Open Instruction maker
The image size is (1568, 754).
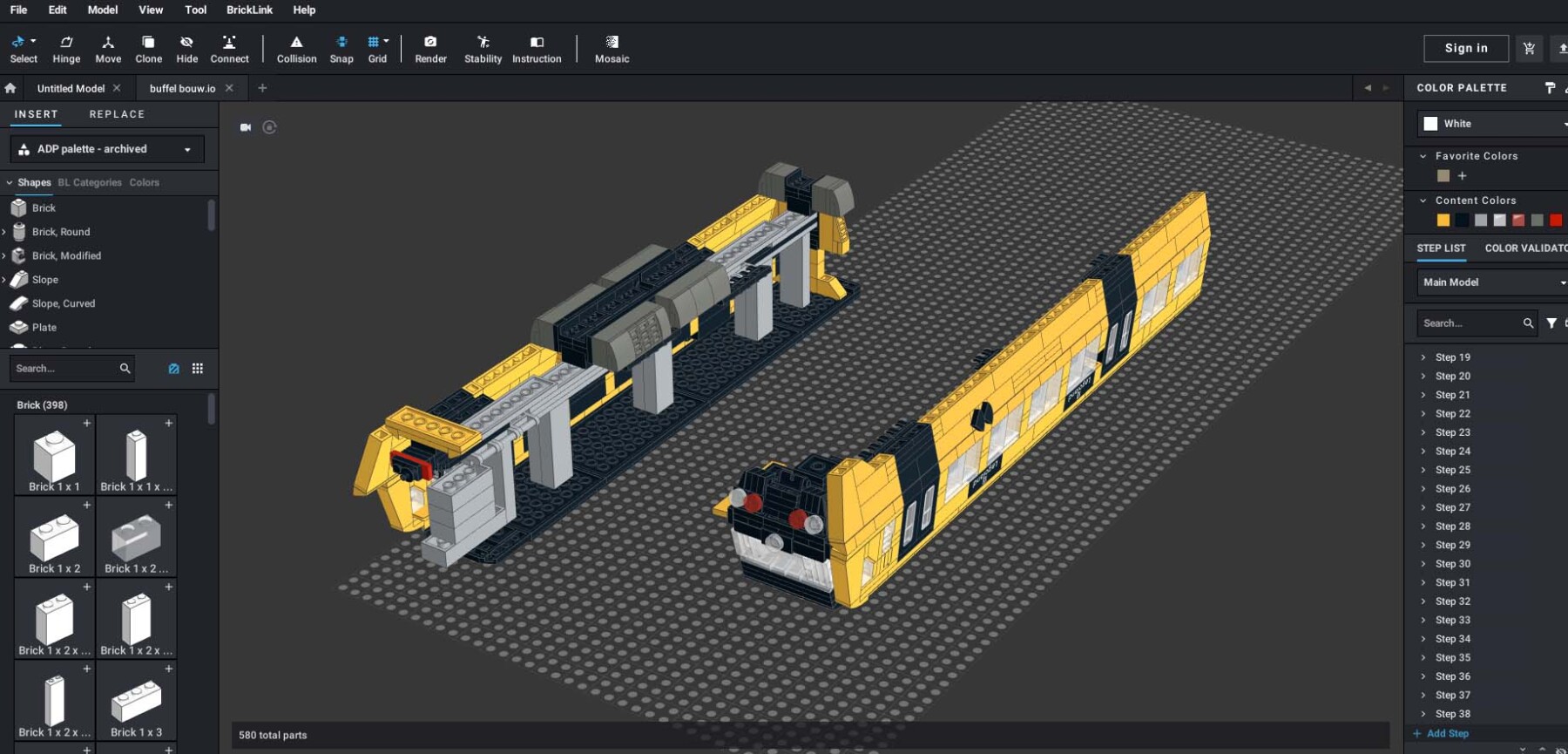[537, 49]
